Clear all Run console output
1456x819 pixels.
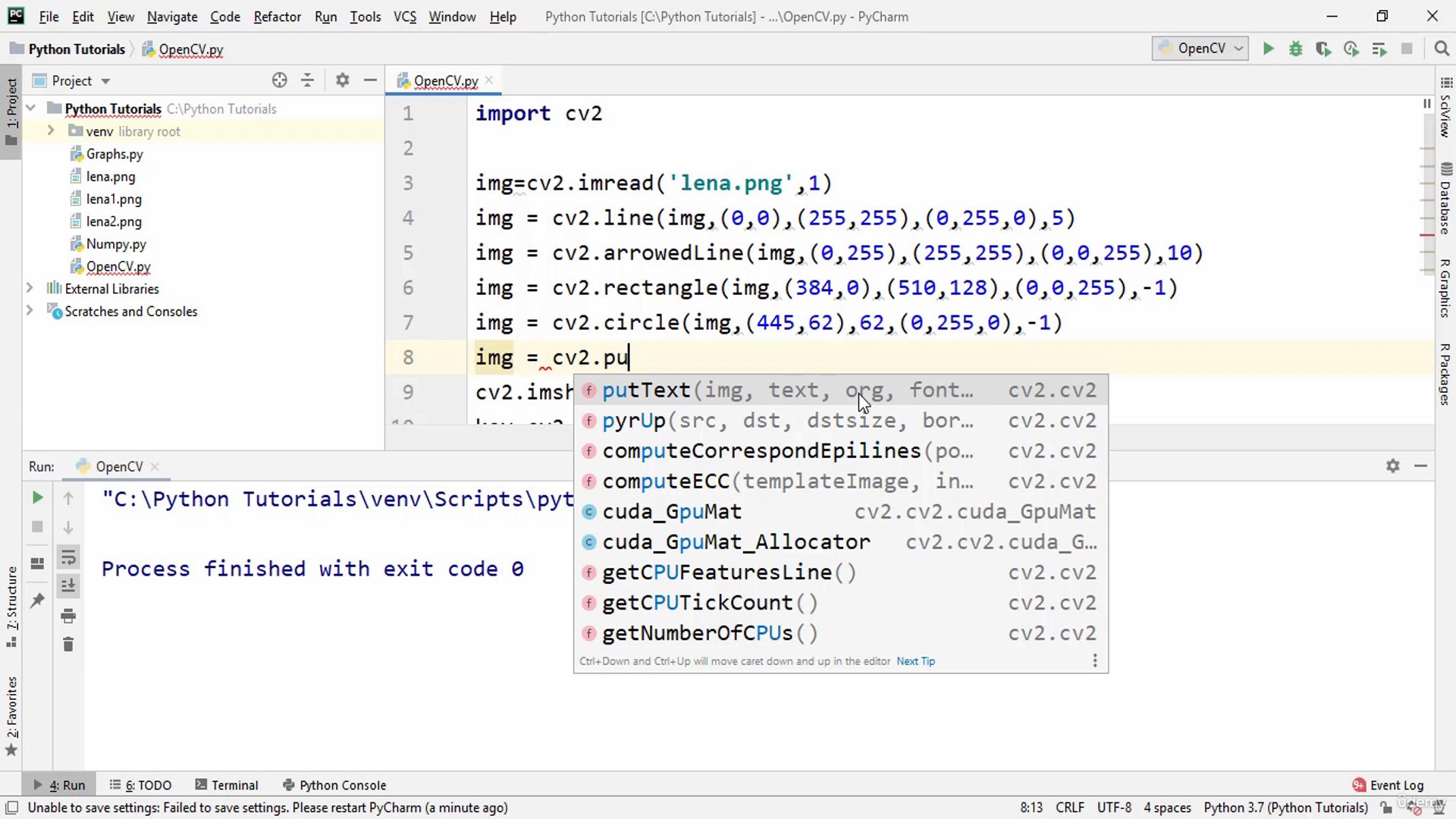pyautogui.click(x=68, y=645)
